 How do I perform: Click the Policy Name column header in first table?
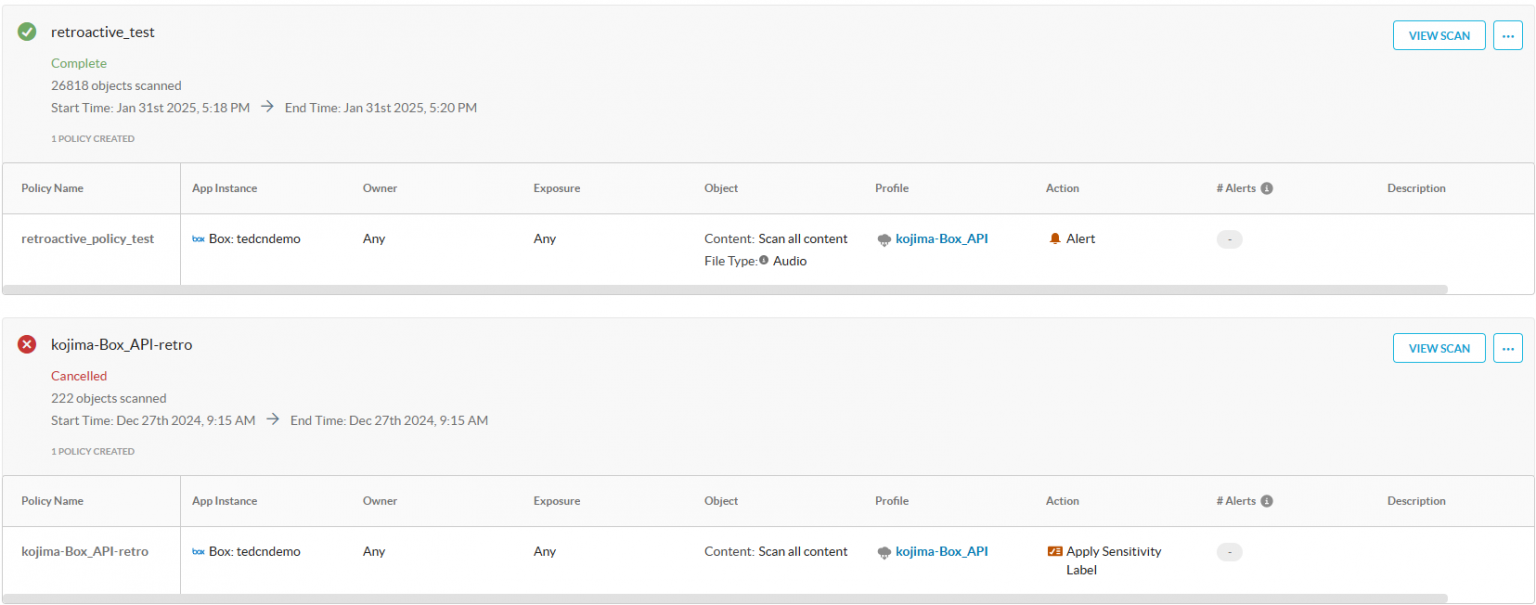click(52, 188)
